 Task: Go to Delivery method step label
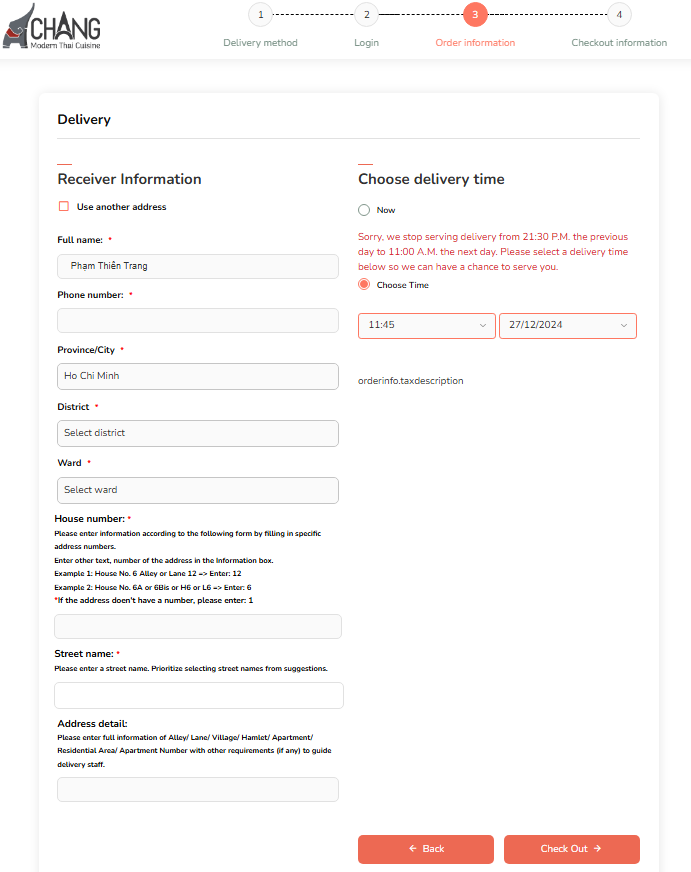(x=260, y=43)
